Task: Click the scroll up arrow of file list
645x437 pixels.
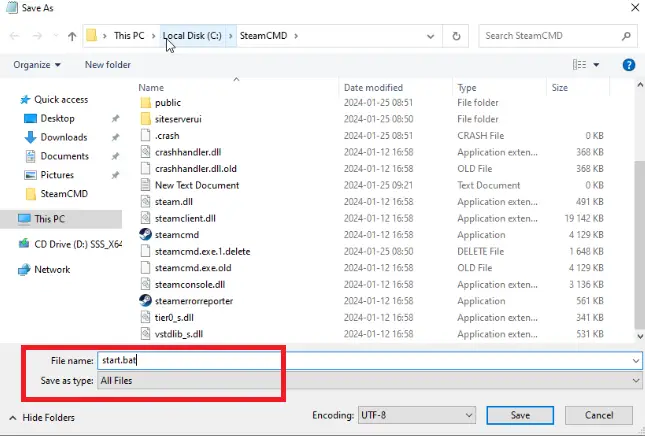Action: (640, 85)
